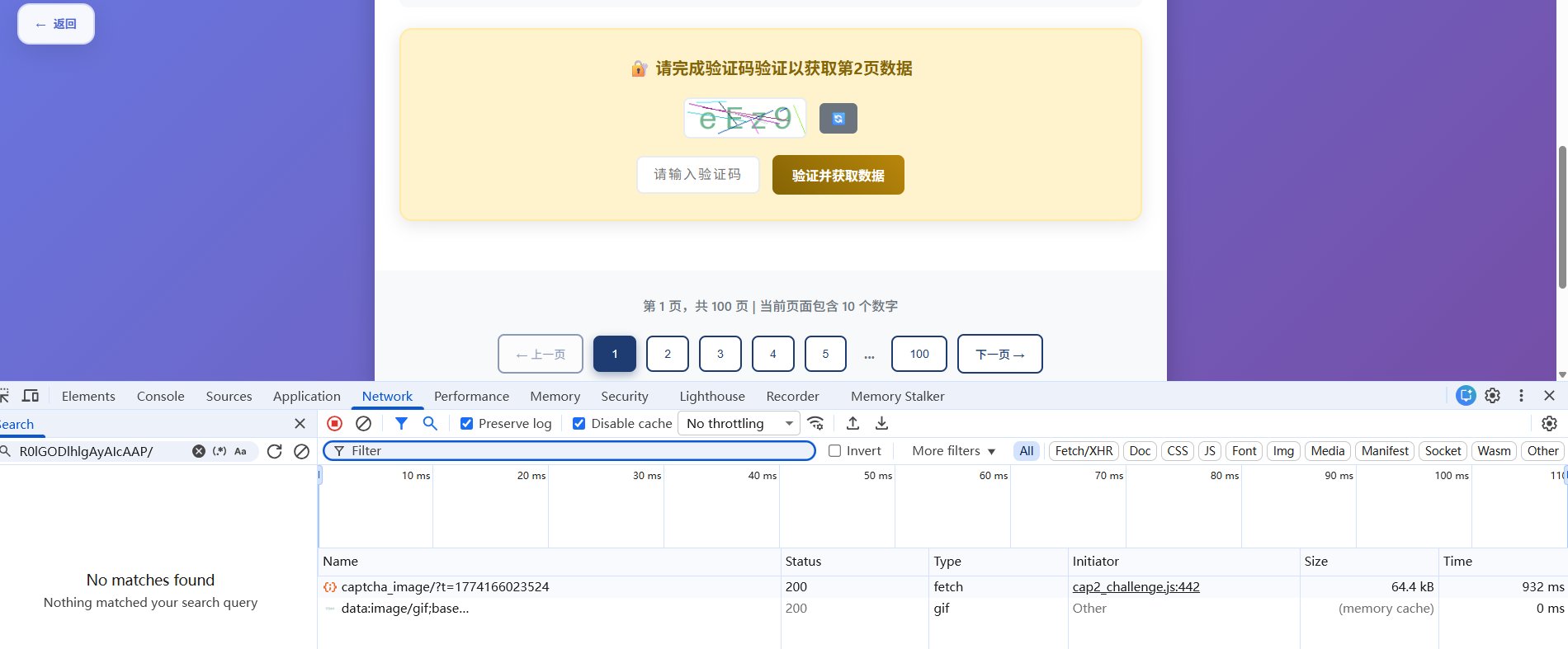This screenshot has width=1568, height=649.
Task: Click the export HAR download icon
Action: [881, 423]
